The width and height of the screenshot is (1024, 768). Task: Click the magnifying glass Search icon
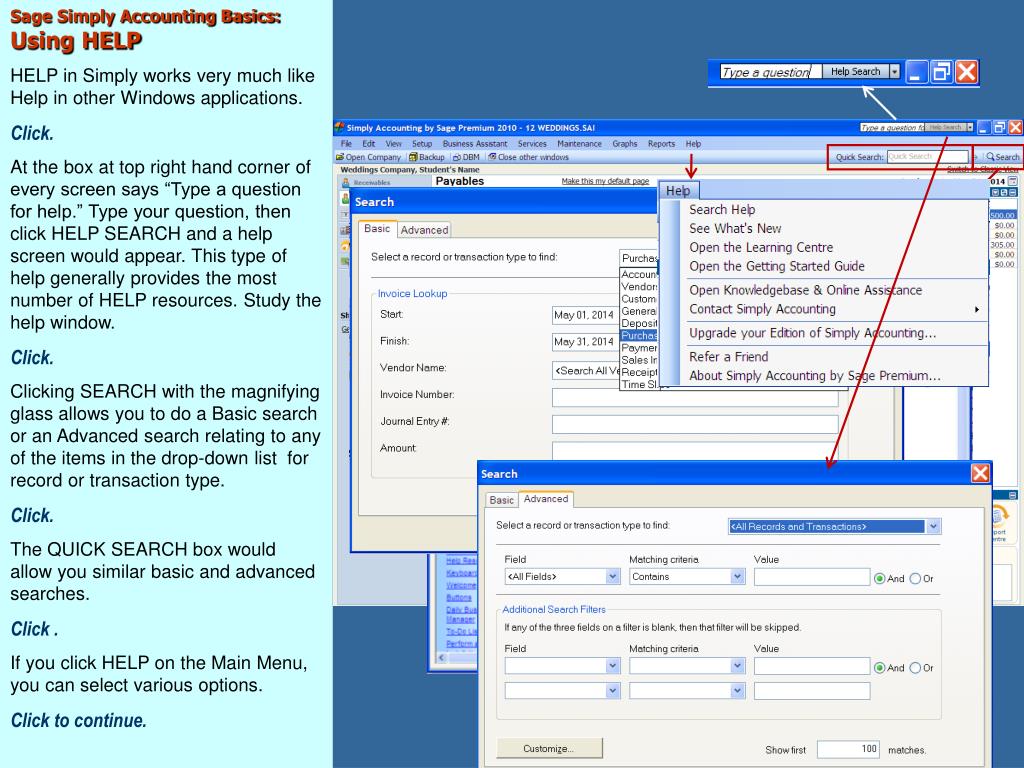[990, 157]
